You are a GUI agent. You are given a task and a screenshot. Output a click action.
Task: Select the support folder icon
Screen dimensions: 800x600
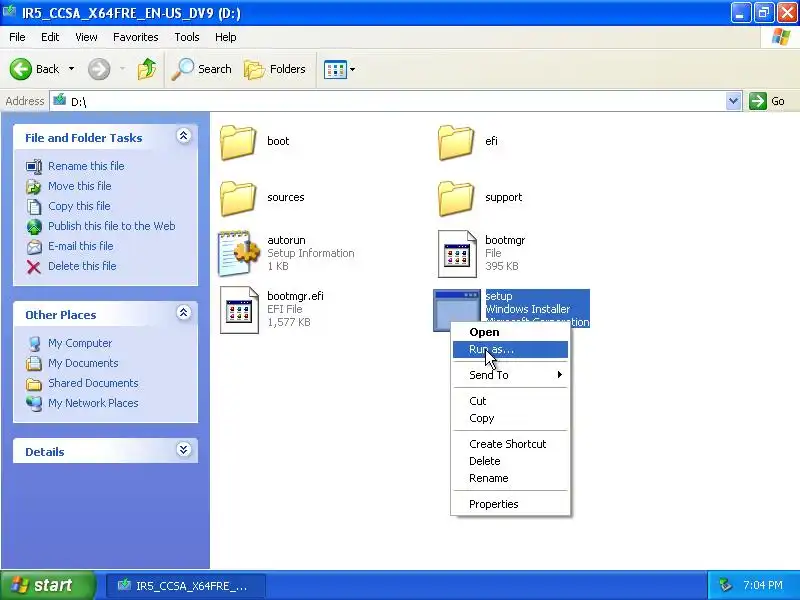(x=456, y=198)
